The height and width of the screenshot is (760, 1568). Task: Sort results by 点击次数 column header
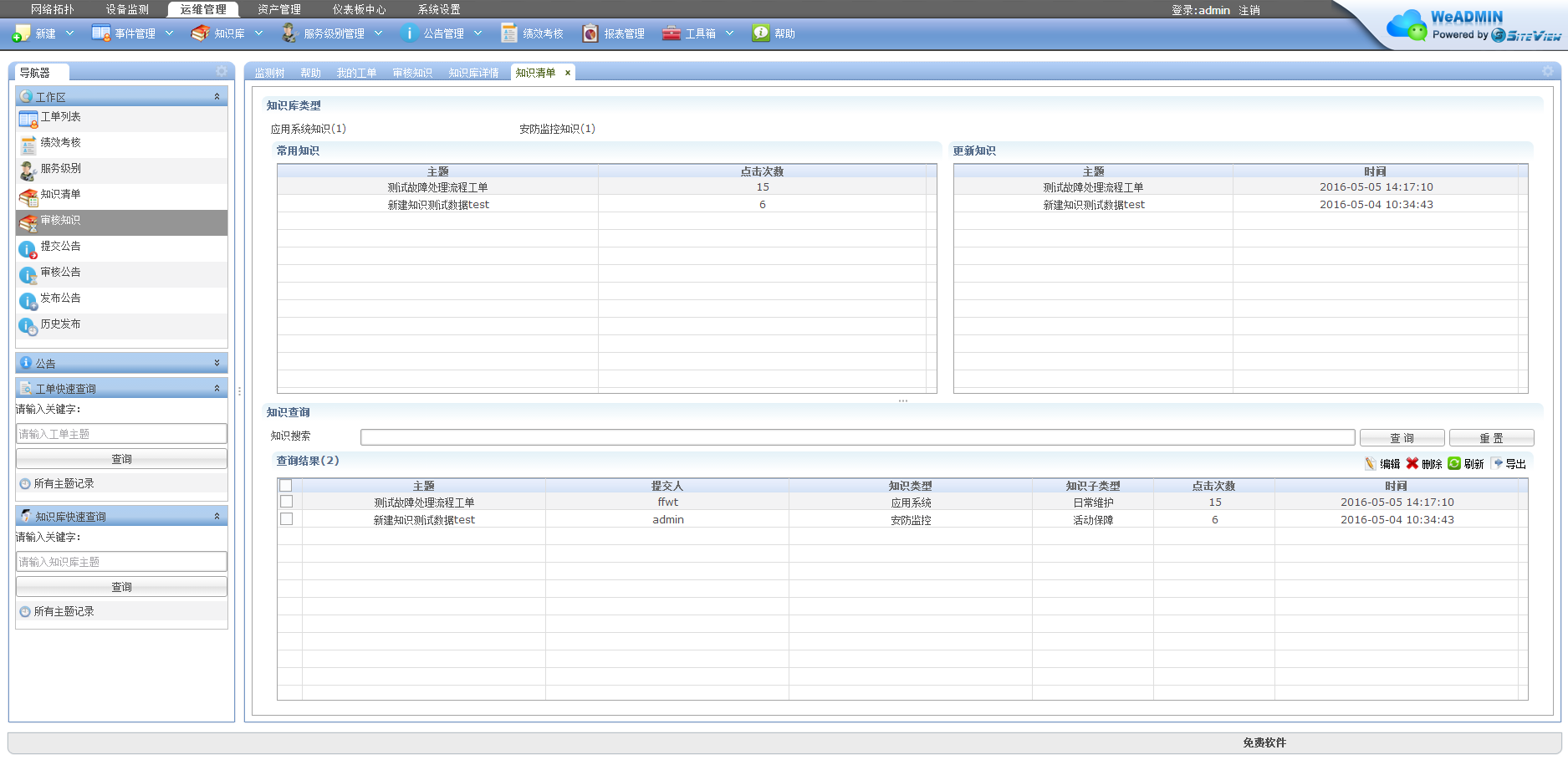coord(1213,486)
